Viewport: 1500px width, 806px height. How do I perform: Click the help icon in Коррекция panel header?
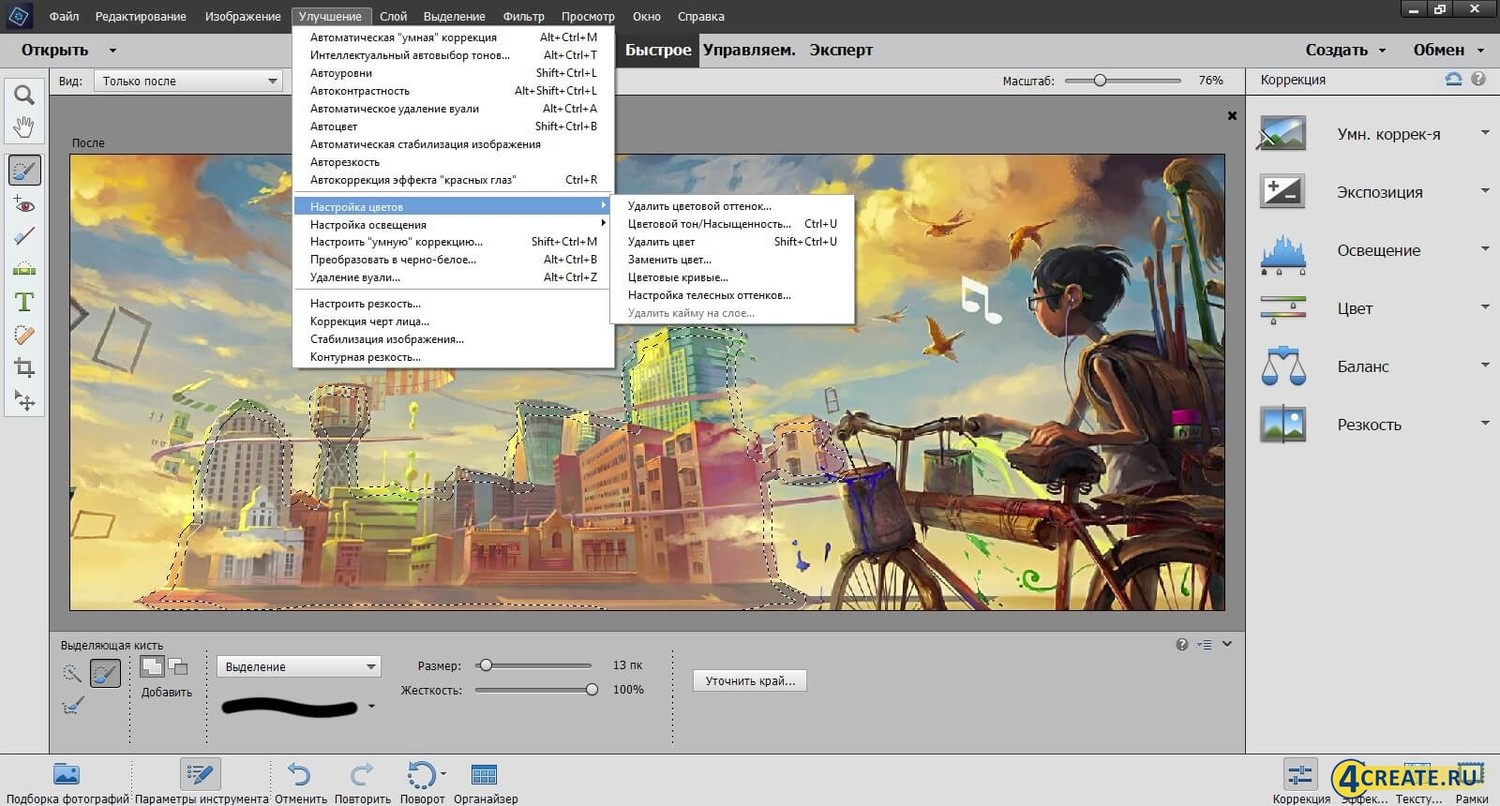(1476, 79)
